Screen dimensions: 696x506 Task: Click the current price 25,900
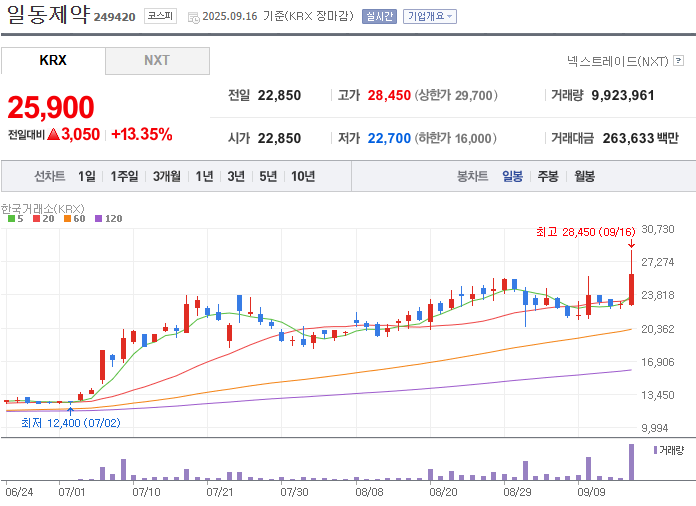(x=51, y=107)
